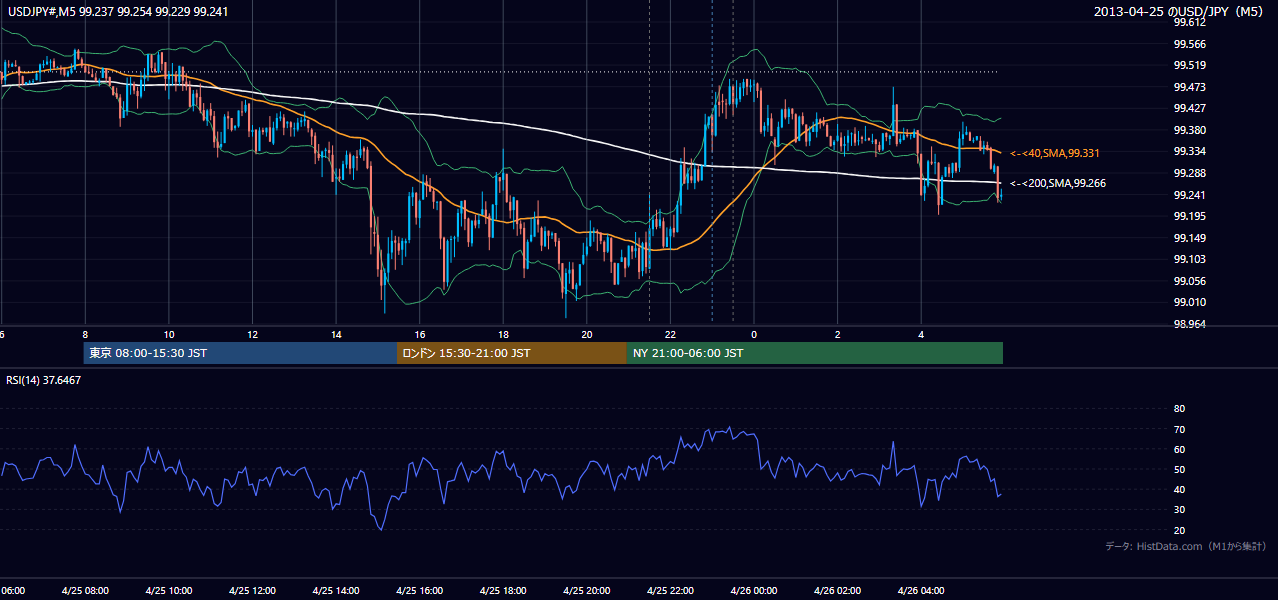The image size is (1278, 600).
Task: Click hour tick 0 under the price chart
Action: (x=754, y=334)
